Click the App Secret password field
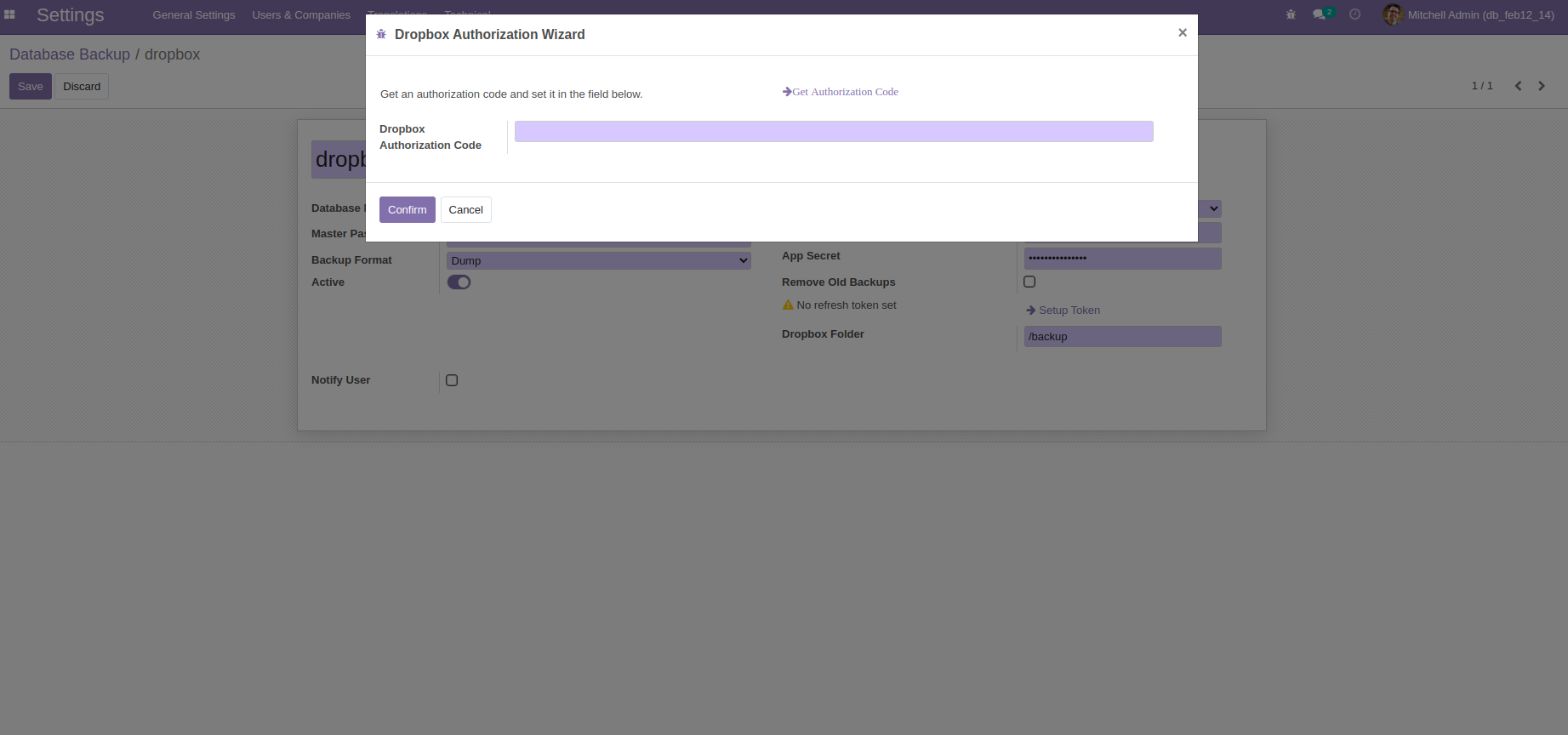Screen dimensions: 1568x735 [1123, 258]
